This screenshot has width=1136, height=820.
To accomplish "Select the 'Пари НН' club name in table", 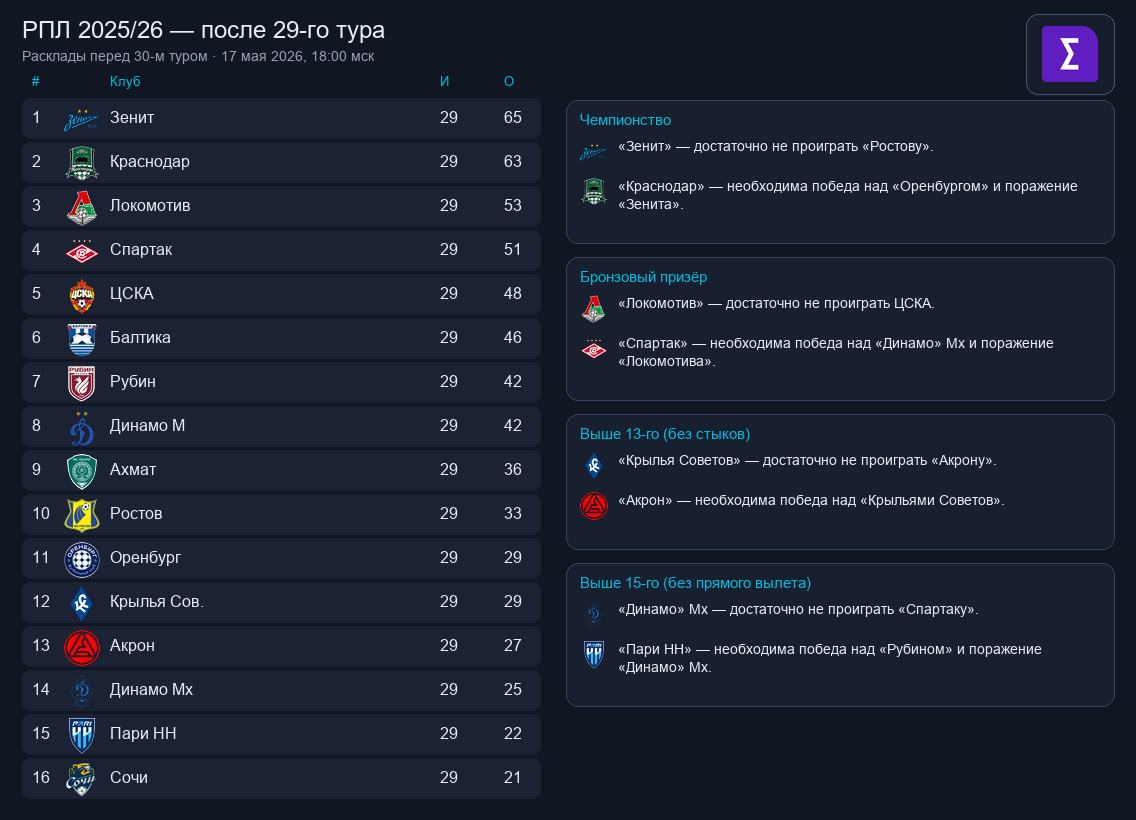I will [x=143, y=734].
